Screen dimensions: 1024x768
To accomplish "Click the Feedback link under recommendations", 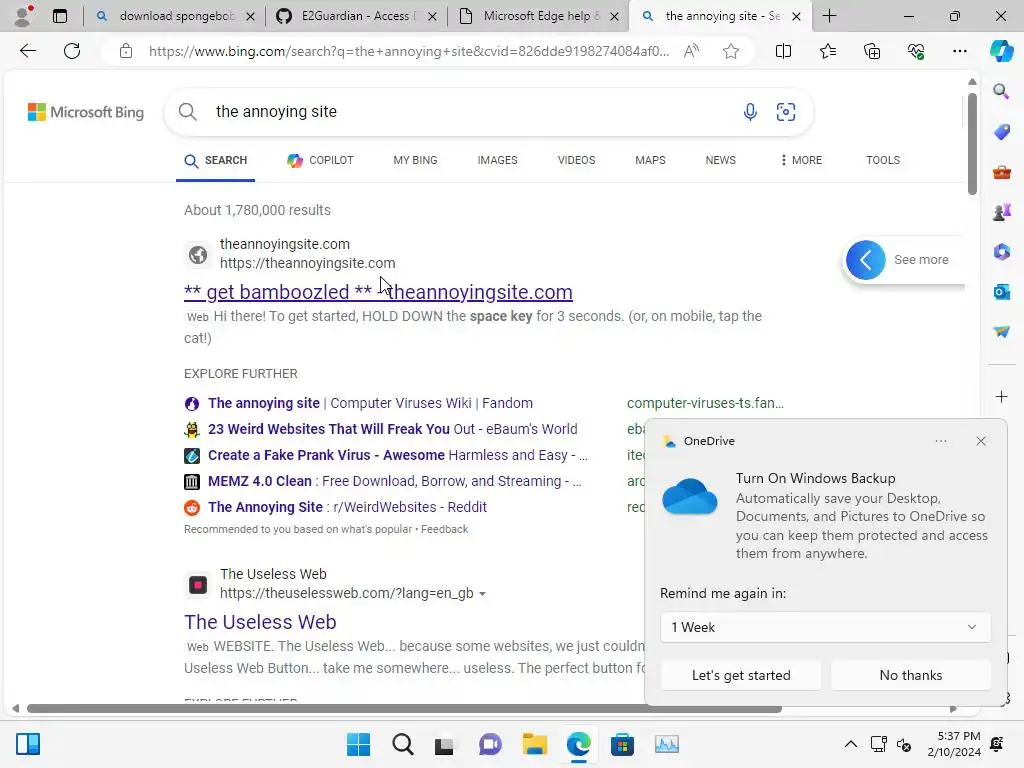I will [x=444, y=529].
